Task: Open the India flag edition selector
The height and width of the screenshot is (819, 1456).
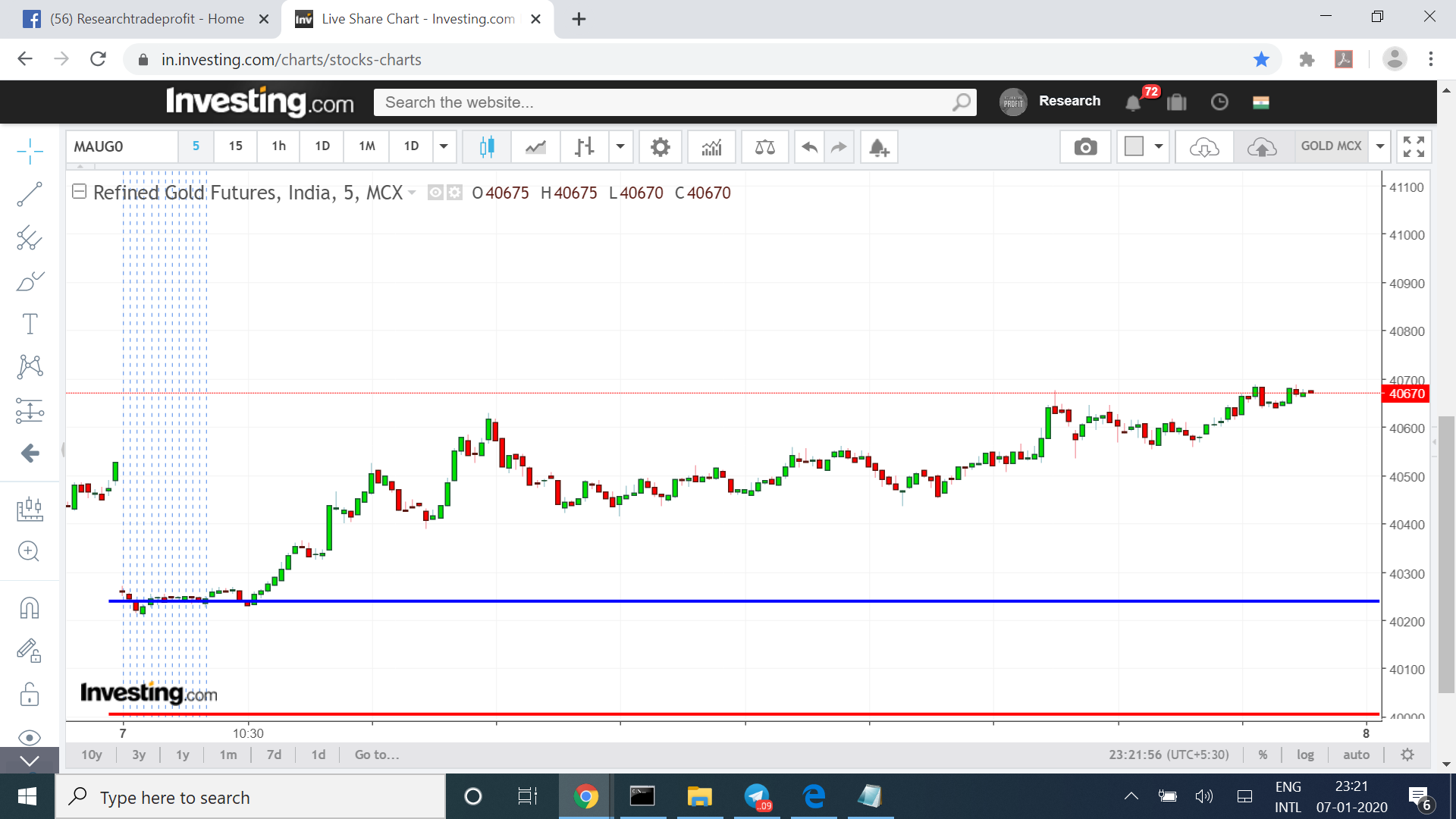Action: [1261, 102]
